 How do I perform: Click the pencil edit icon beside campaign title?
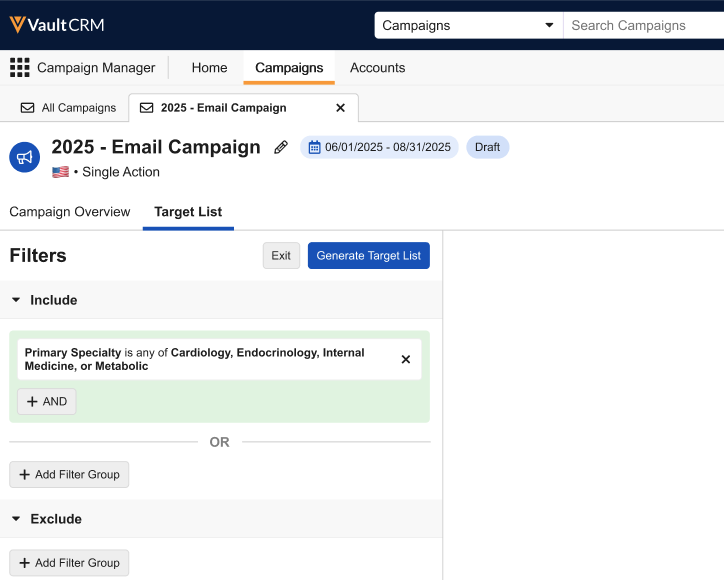pyautogui.click(x=281, y=147)
